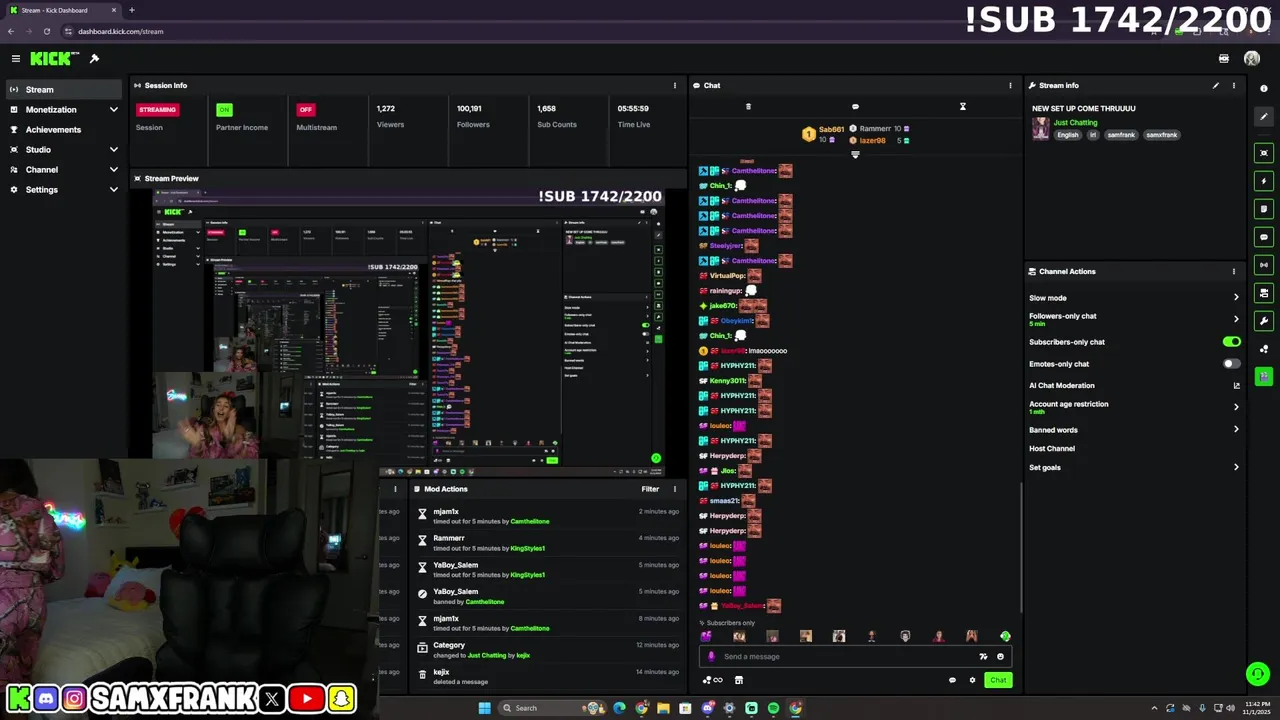The image size is (1280, 720).
Task: Open Set goals options
Action: click(1134, 467)
